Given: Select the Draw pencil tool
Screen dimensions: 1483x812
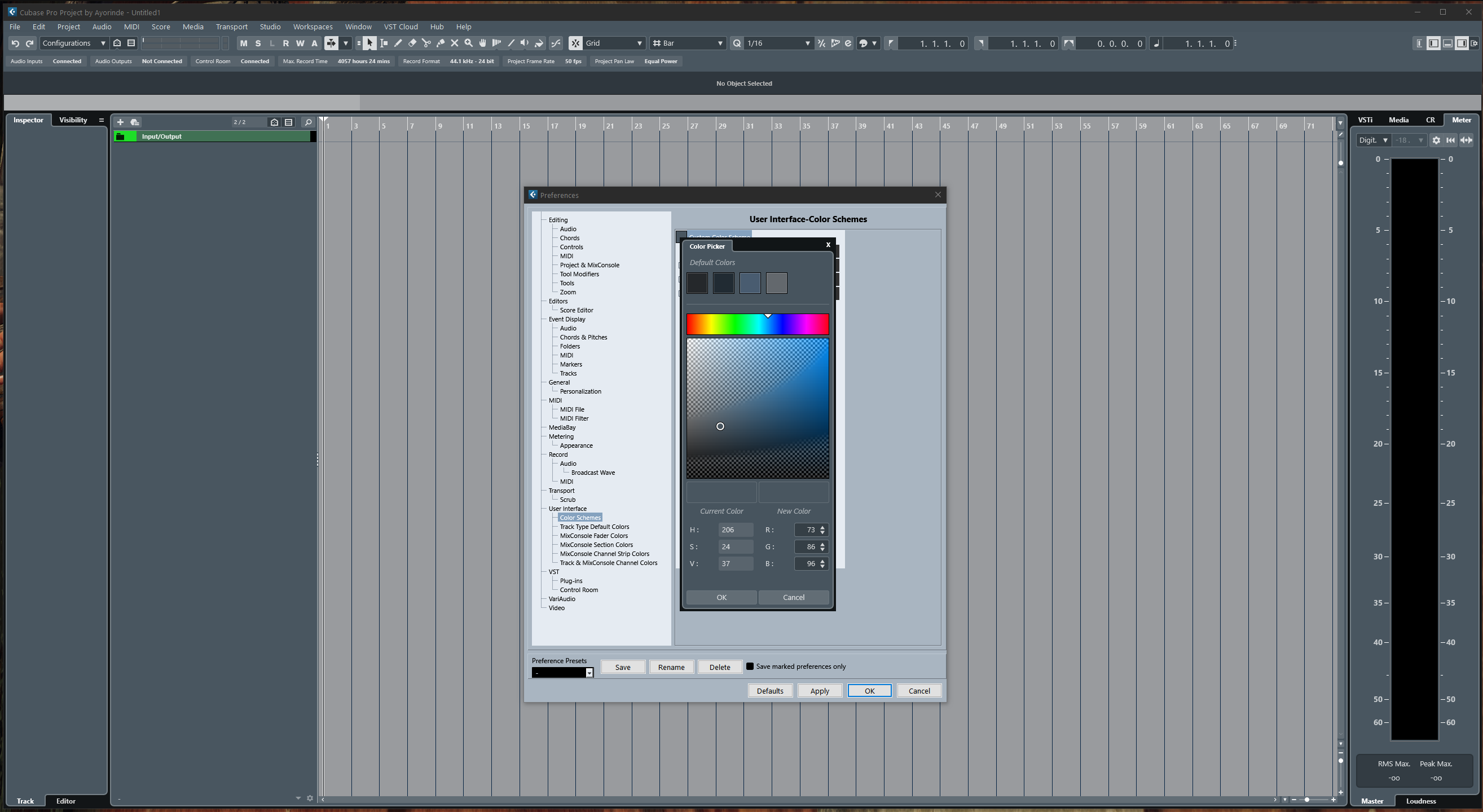Looking at the screenshot, I should tap(398, 43).
